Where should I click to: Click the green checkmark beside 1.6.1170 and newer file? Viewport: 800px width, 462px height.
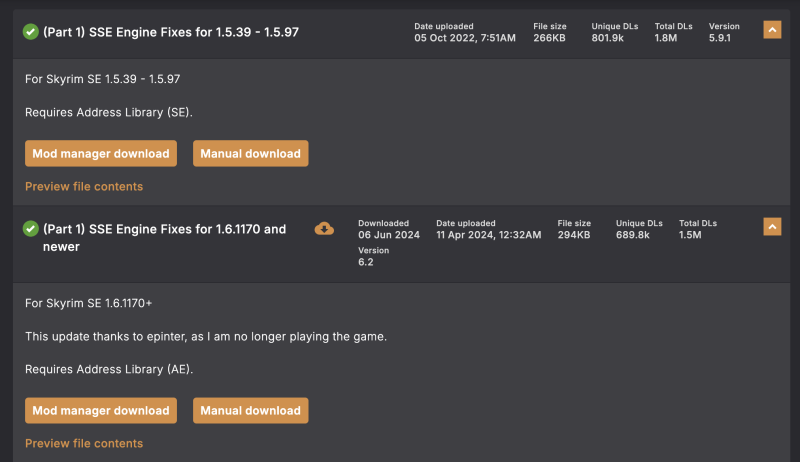tap(31, 229)
